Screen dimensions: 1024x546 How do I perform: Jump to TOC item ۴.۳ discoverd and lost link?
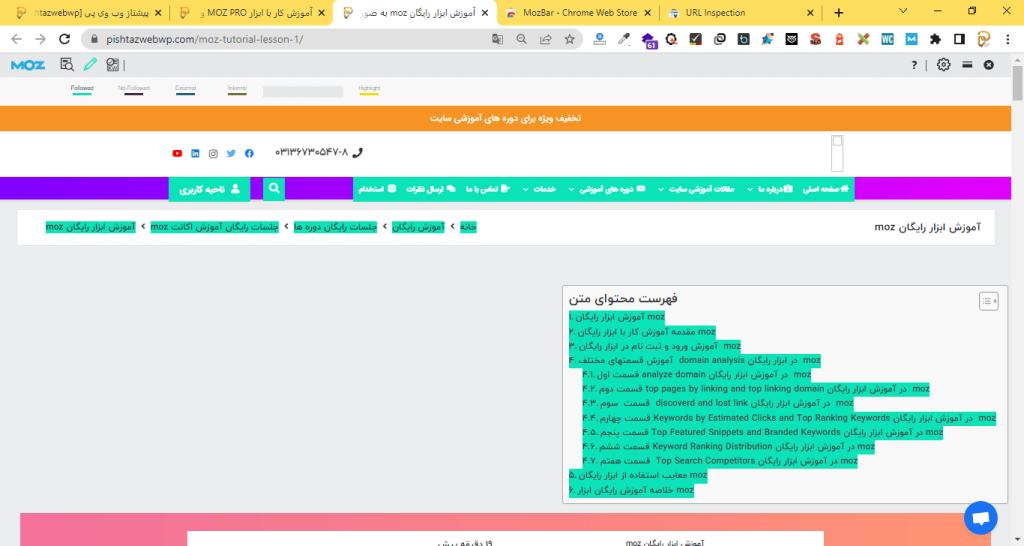click(718, 404)
